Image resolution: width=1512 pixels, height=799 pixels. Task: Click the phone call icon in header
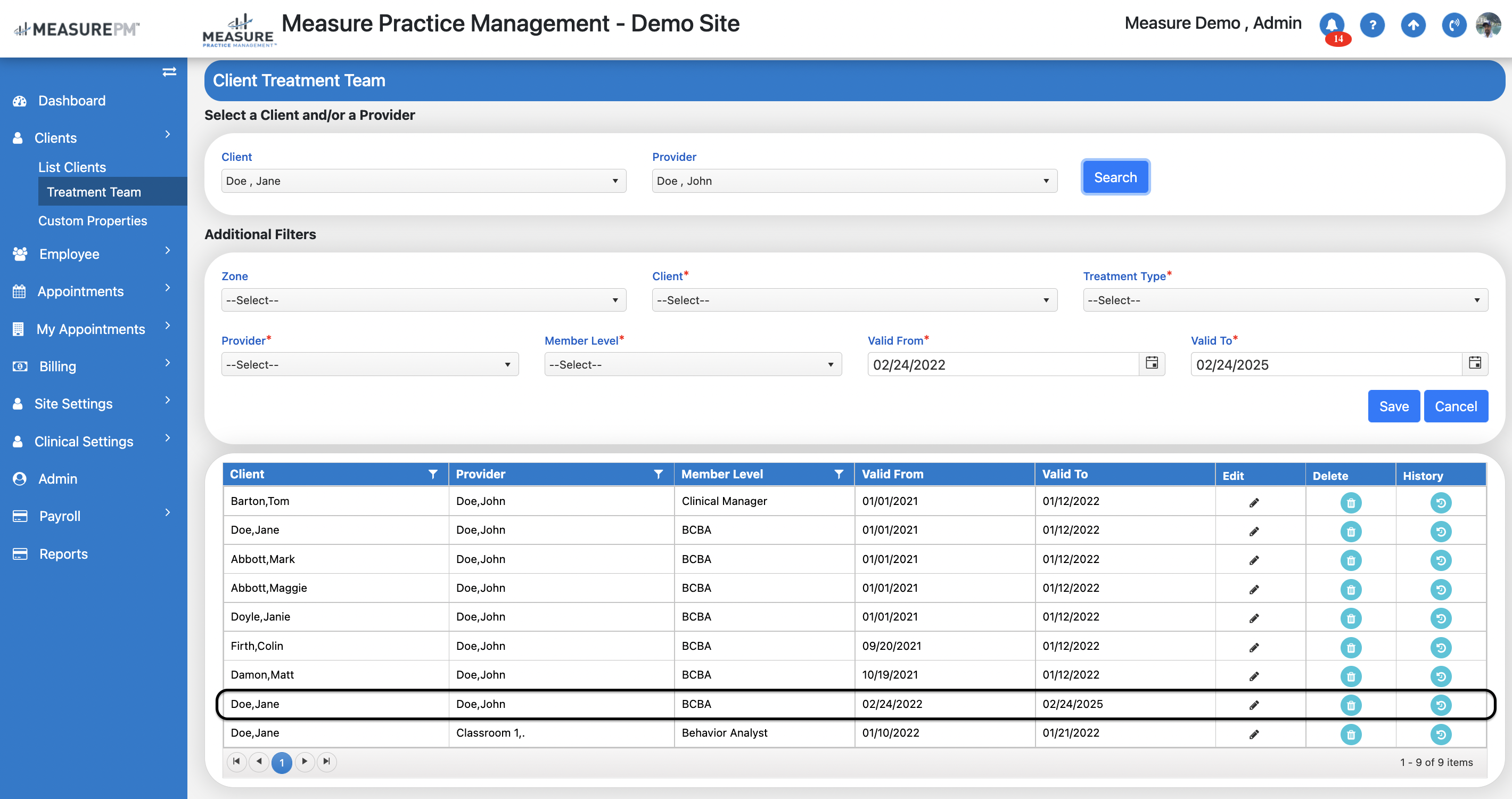coord(1453,25)
